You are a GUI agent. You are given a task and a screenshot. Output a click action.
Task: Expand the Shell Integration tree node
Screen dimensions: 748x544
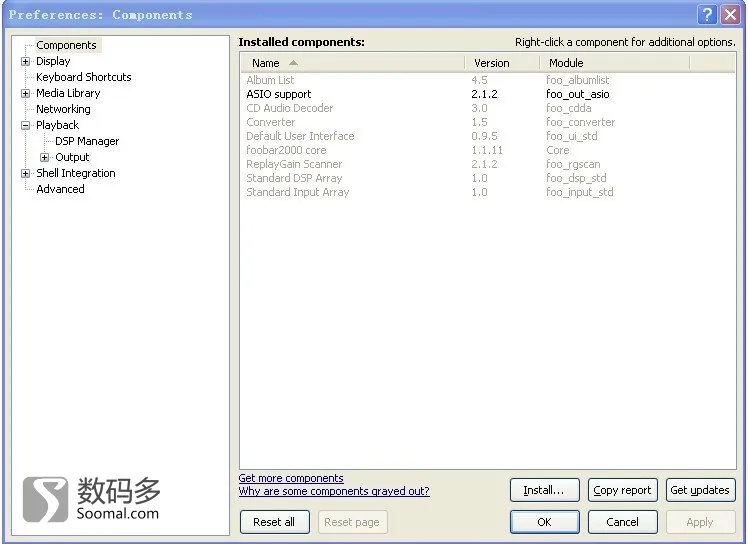tap(25, 174)
